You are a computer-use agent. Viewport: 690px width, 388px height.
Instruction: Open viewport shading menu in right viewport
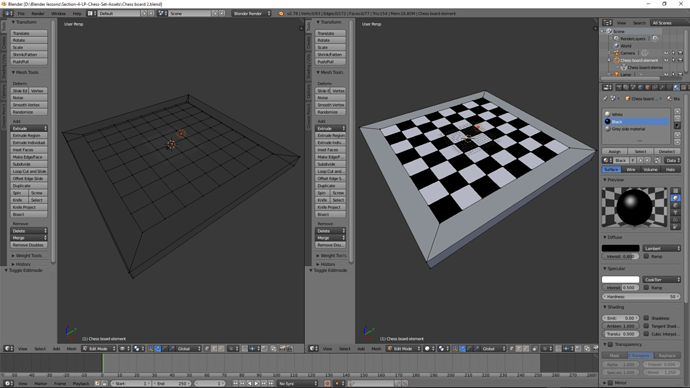click(x=428, y=348)
